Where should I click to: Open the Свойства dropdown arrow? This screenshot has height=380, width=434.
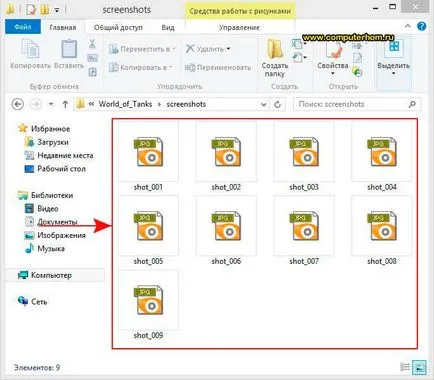tap(333, 73)
